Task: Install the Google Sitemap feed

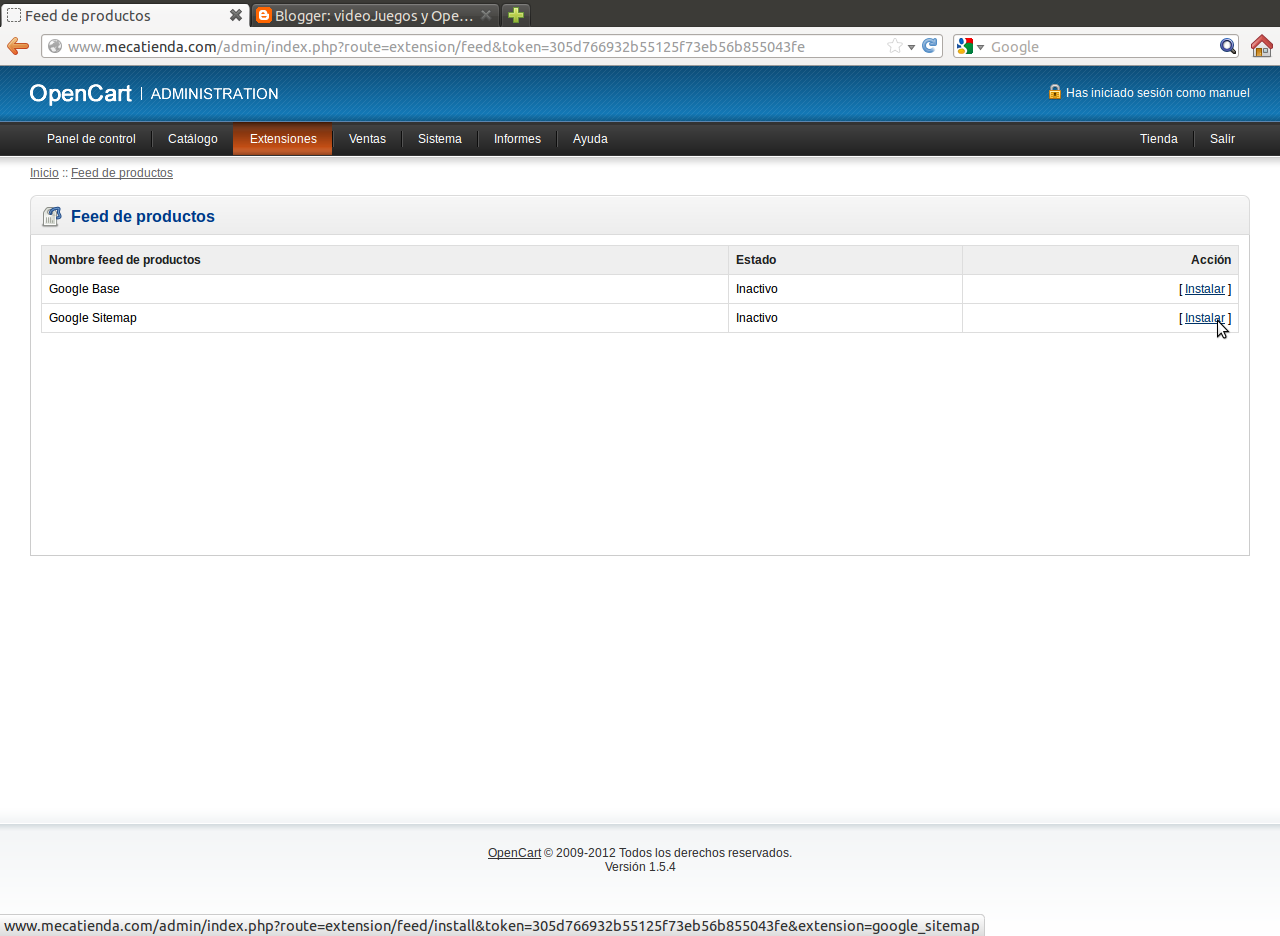Action: point(1205,318)
